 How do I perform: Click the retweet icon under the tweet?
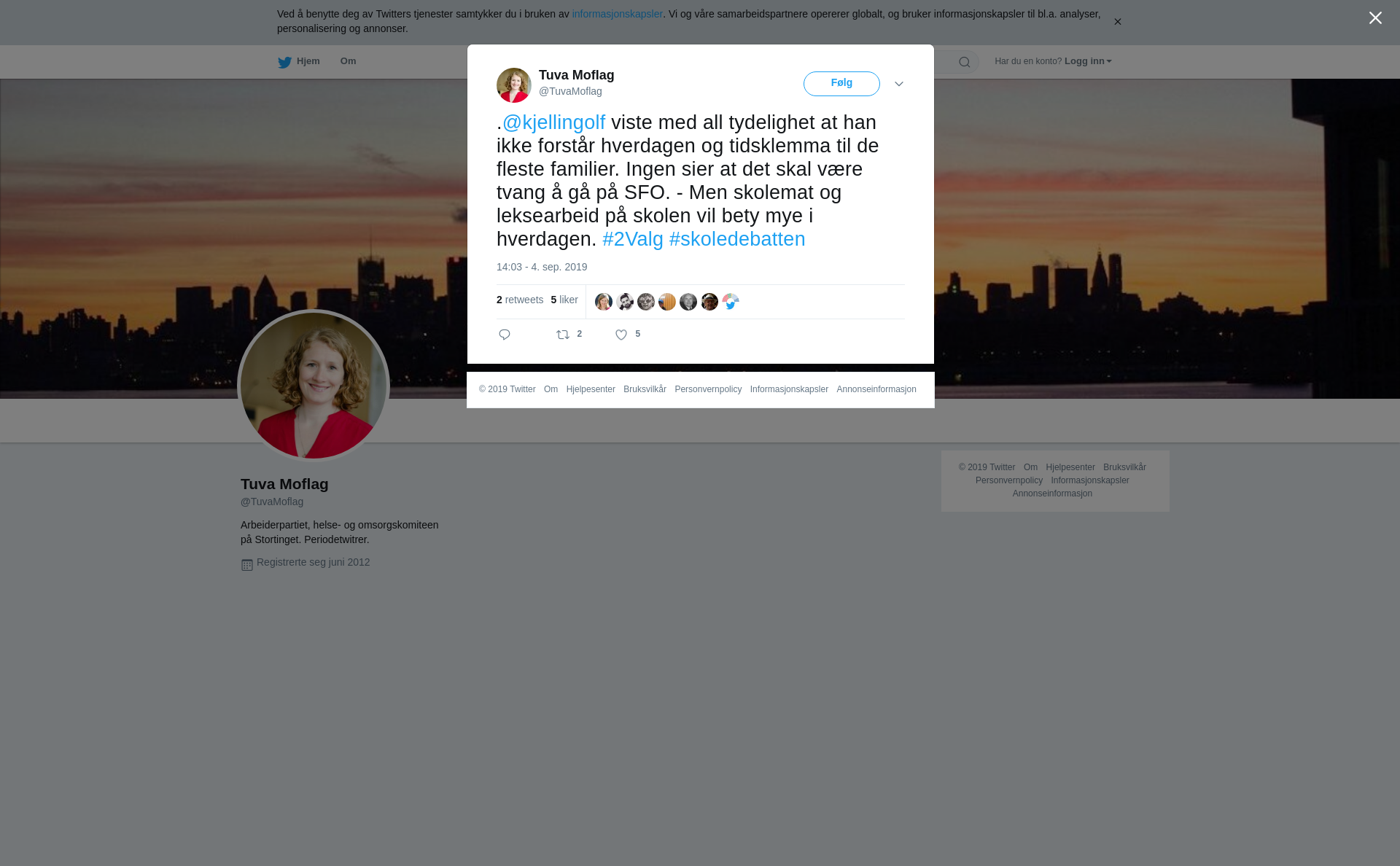[563, 335]
